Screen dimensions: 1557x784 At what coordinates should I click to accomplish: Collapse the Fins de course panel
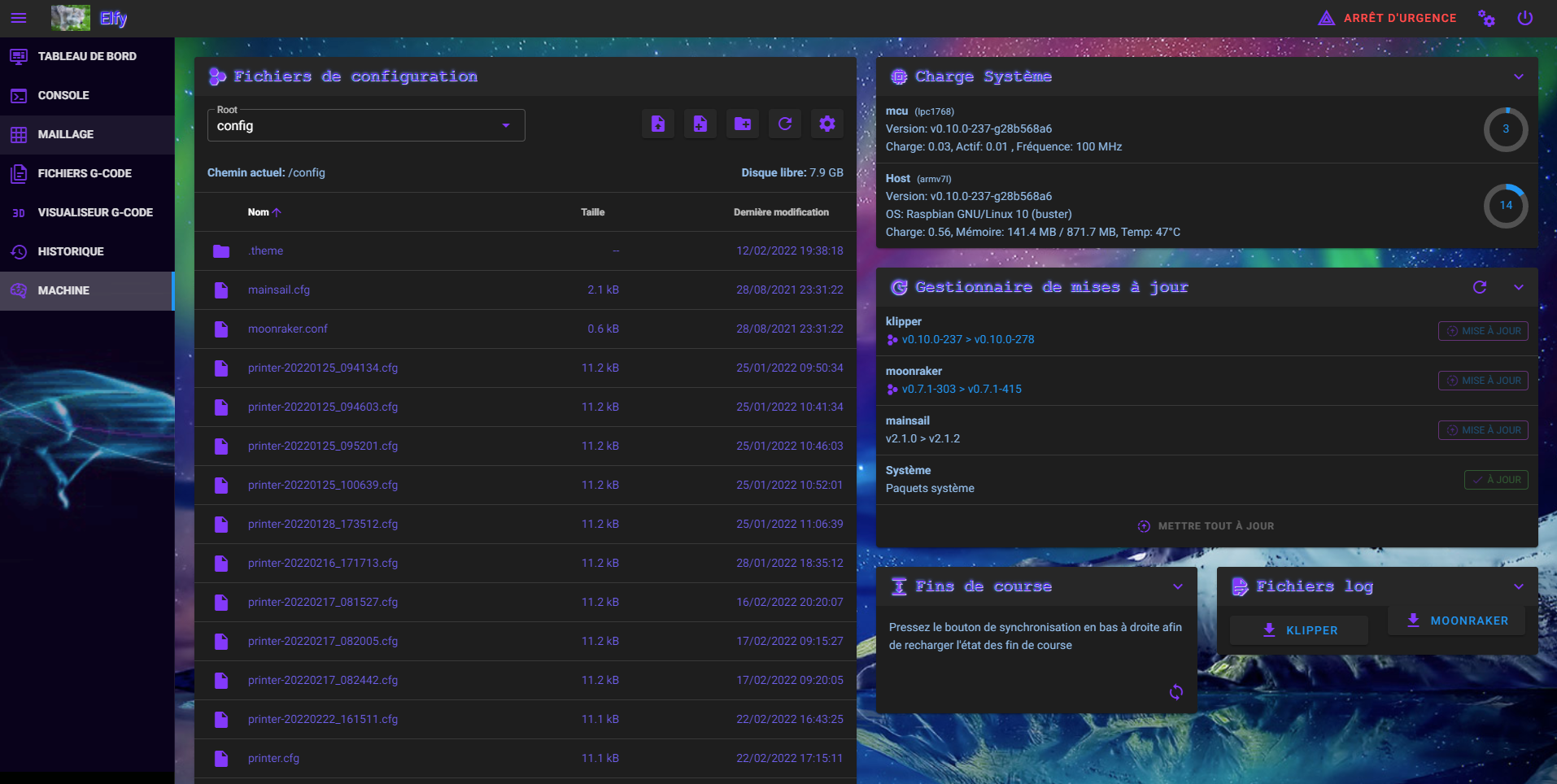pos(1177,586)
